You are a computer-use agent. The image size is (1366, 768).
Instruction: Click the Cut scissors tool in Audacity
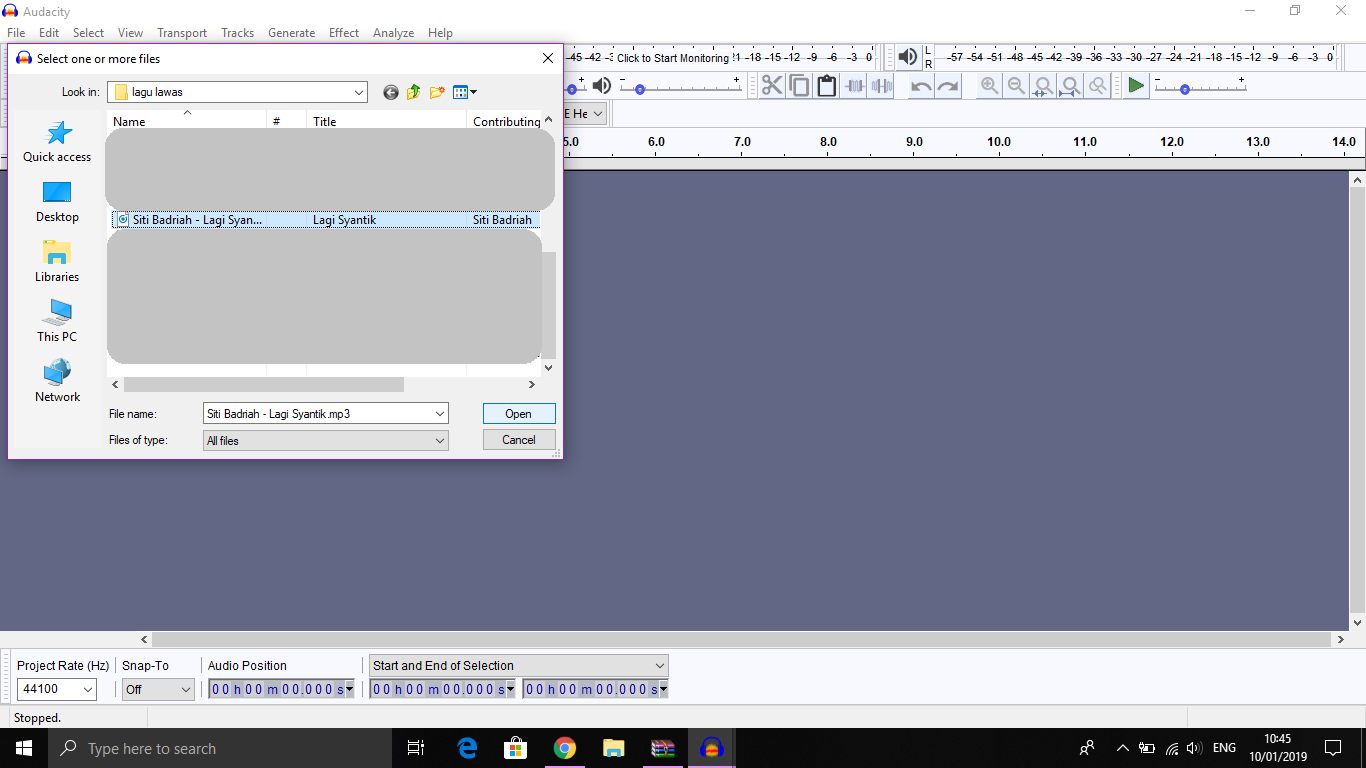click(772, 86)
